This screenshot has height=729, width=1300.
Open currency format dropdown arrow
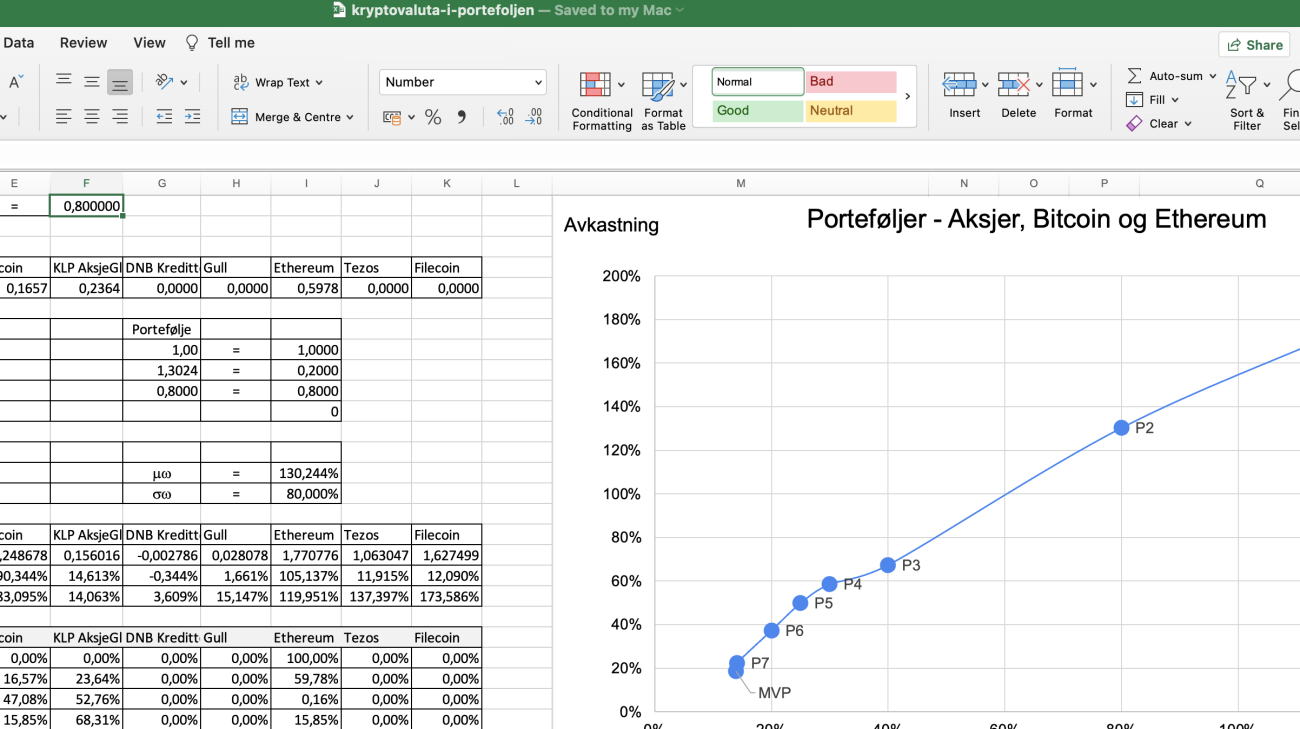coord(411,118)
